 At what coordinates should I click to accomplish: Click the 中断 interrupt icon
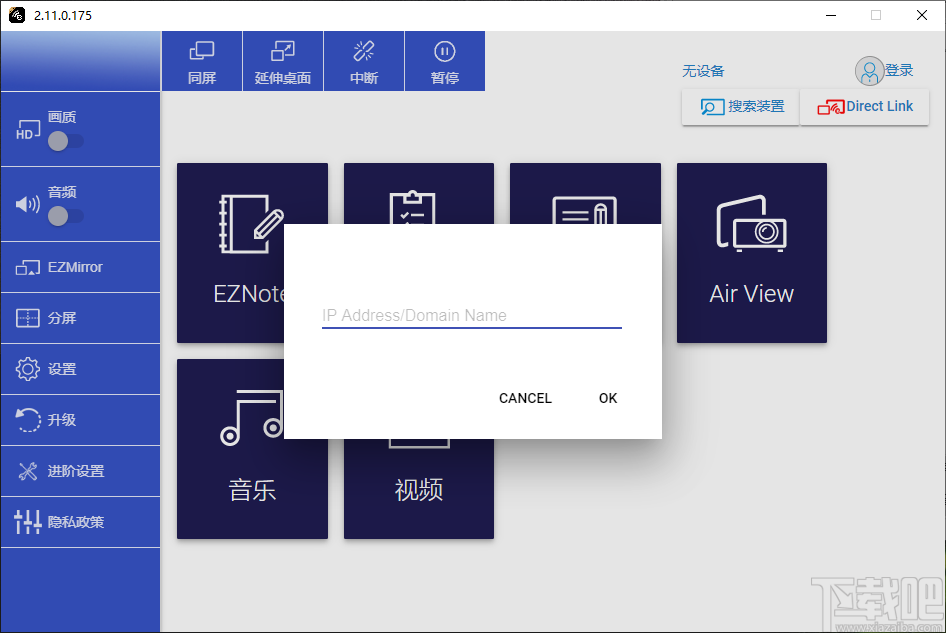click(363, 60)
